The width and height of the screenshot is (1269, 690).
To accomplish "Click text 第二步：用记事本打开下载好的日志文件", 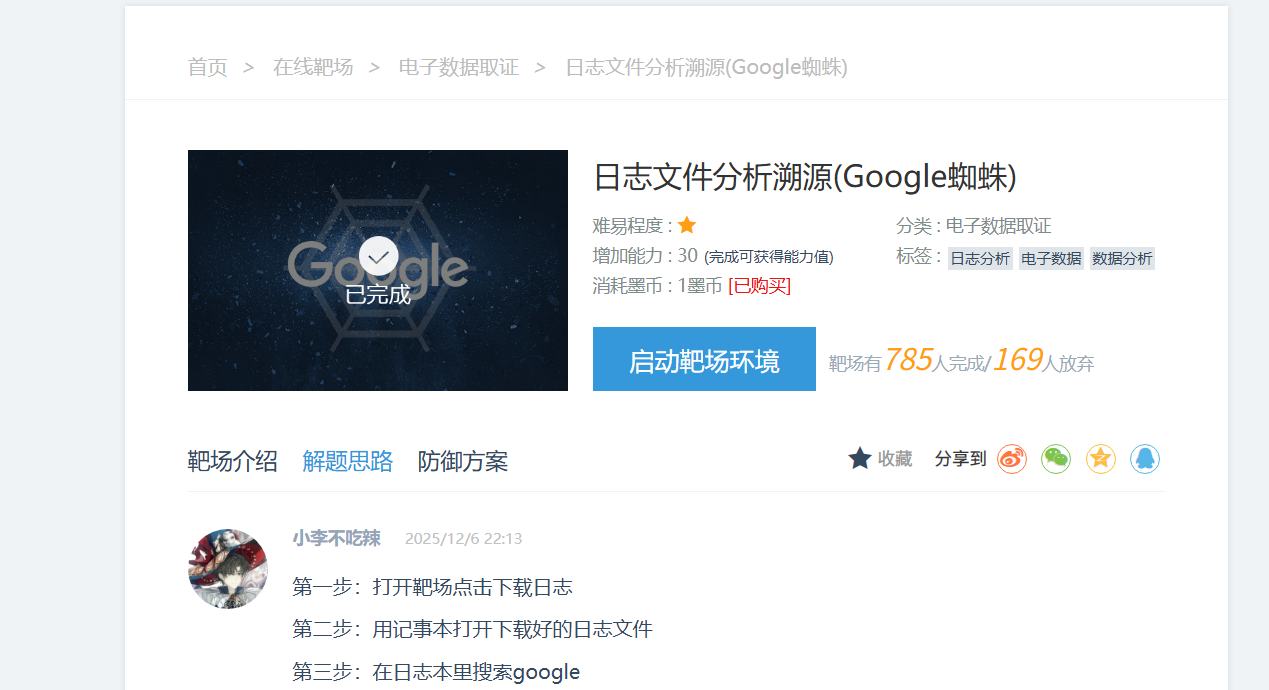I will pyautogui.click(x=473, y=629).
